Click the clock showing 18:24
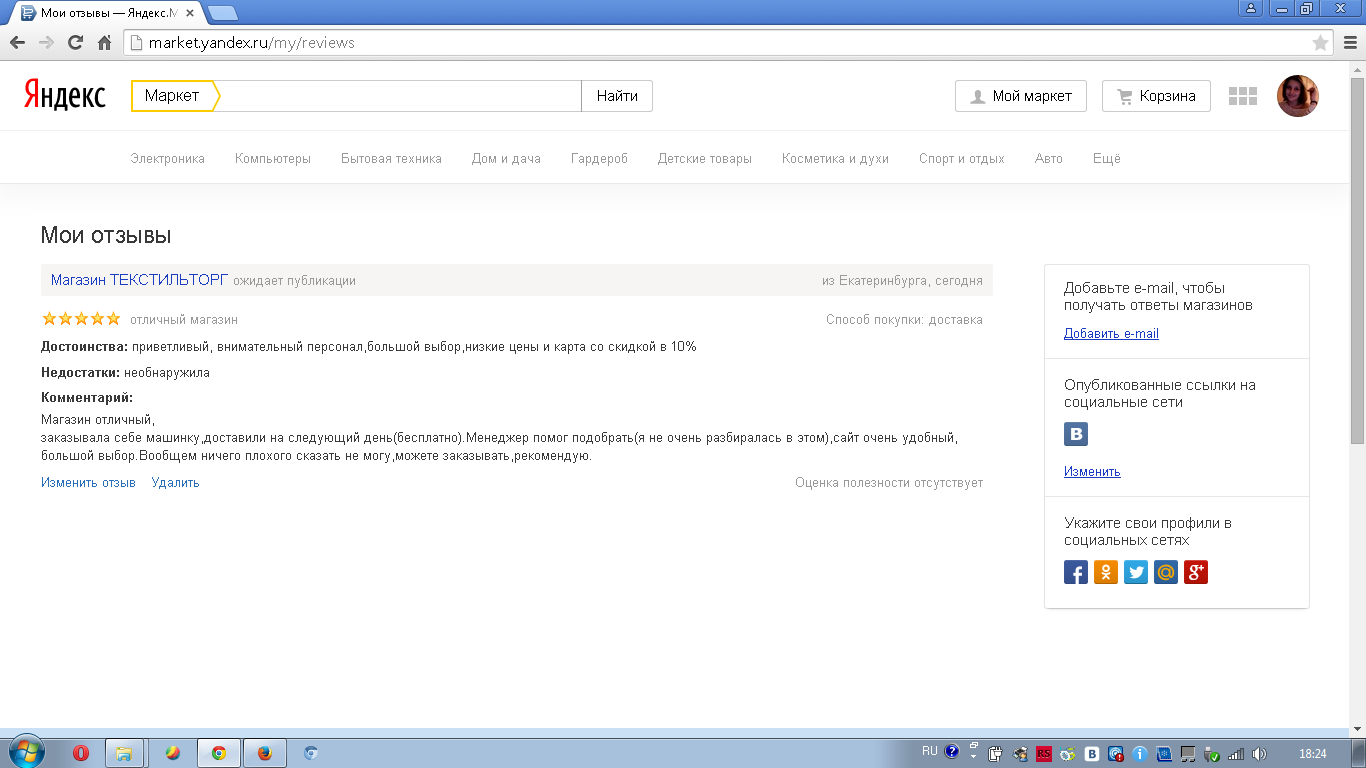 [x=1312, y=753]
